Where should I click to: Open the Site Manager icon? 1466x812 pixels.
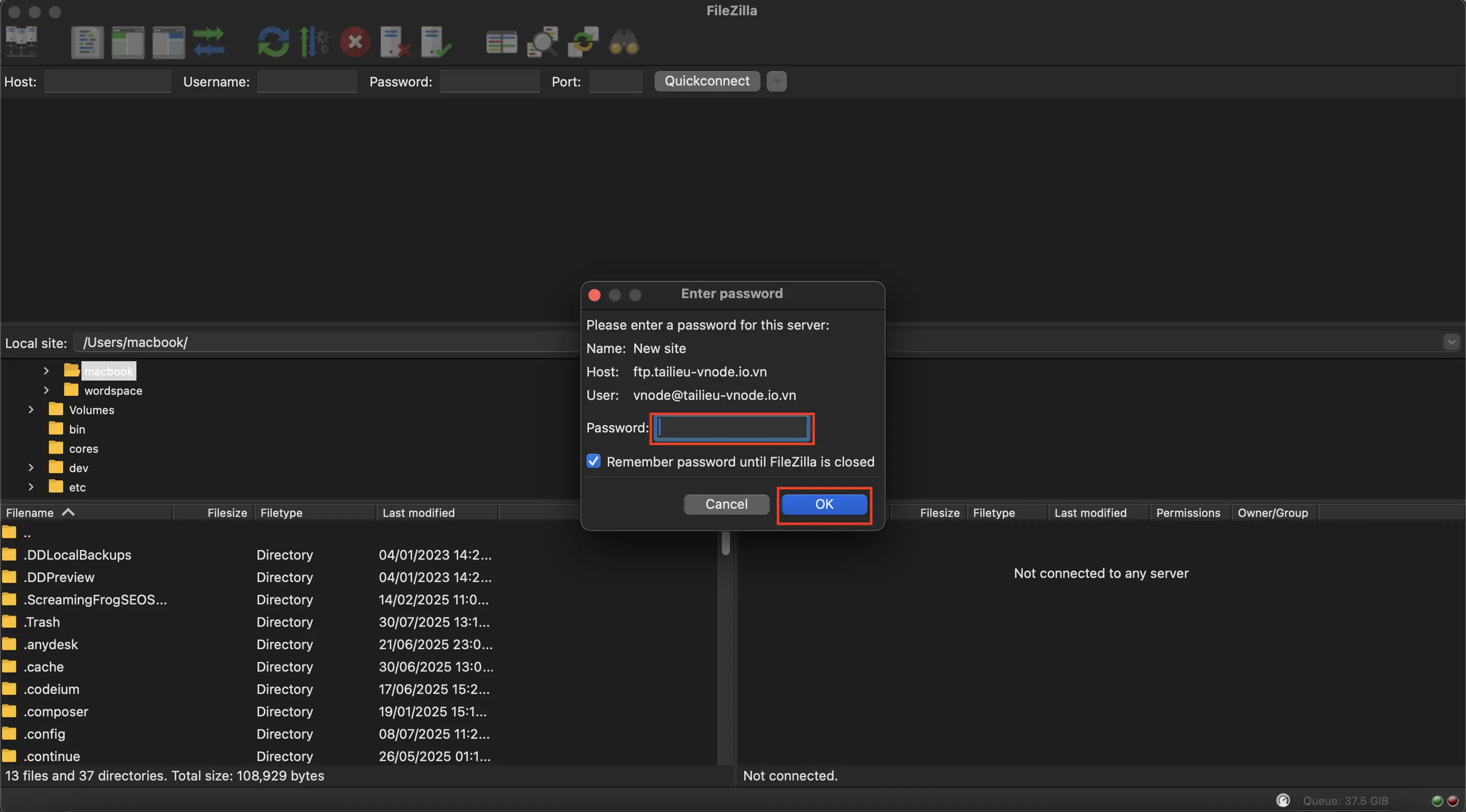(21, 42)
